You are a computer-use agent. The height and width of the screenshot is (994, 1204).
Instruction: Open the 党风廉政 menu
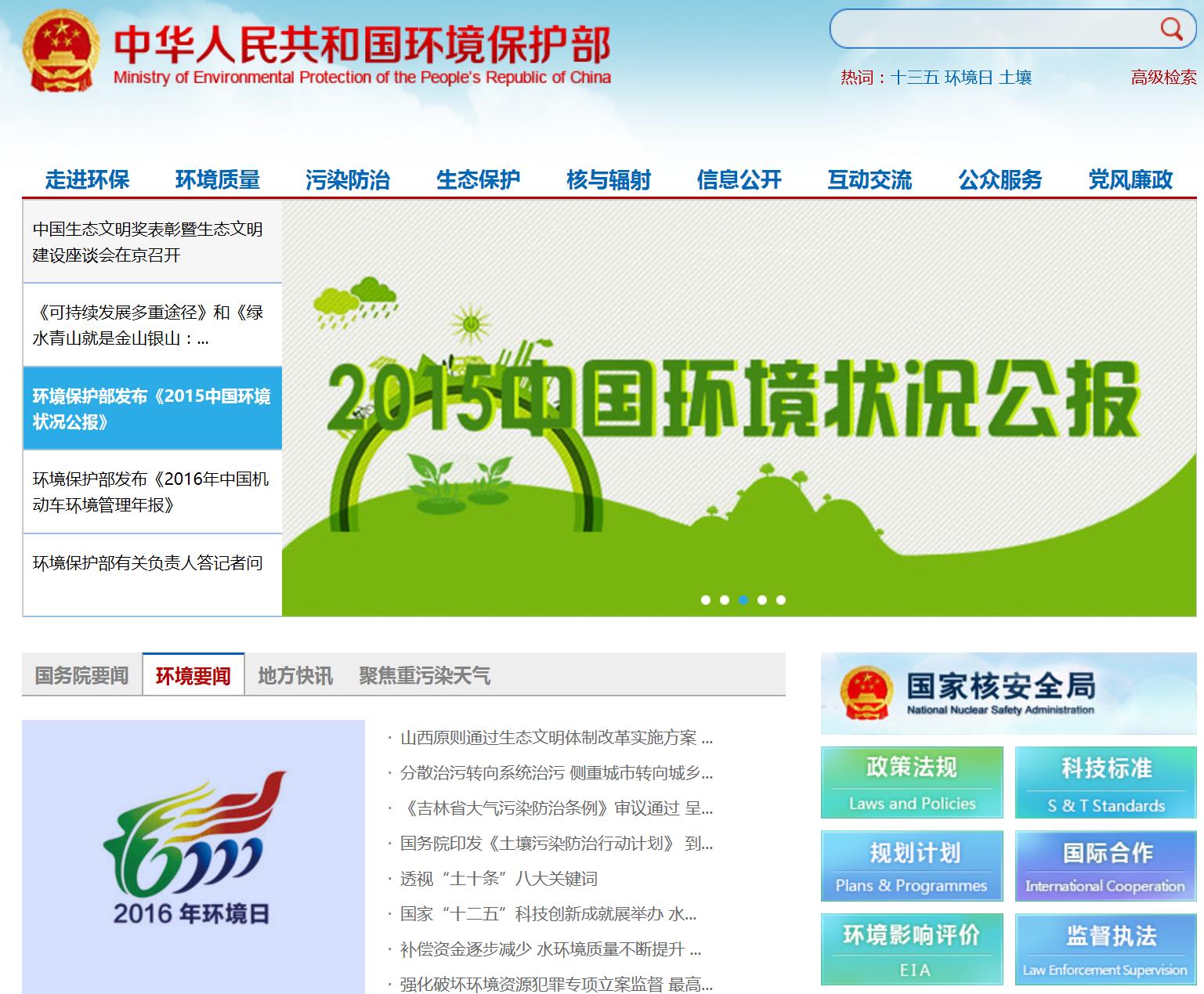tap(1130, 179)
